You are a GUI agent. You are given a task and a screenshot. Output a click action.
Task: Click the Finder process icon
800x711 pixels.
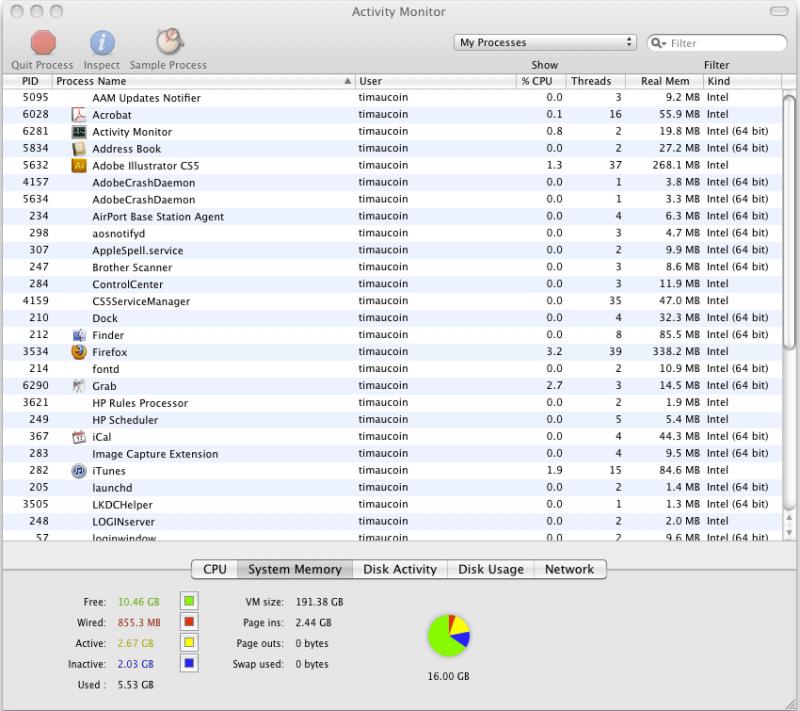pyautogui.click(x=79, y=335)
